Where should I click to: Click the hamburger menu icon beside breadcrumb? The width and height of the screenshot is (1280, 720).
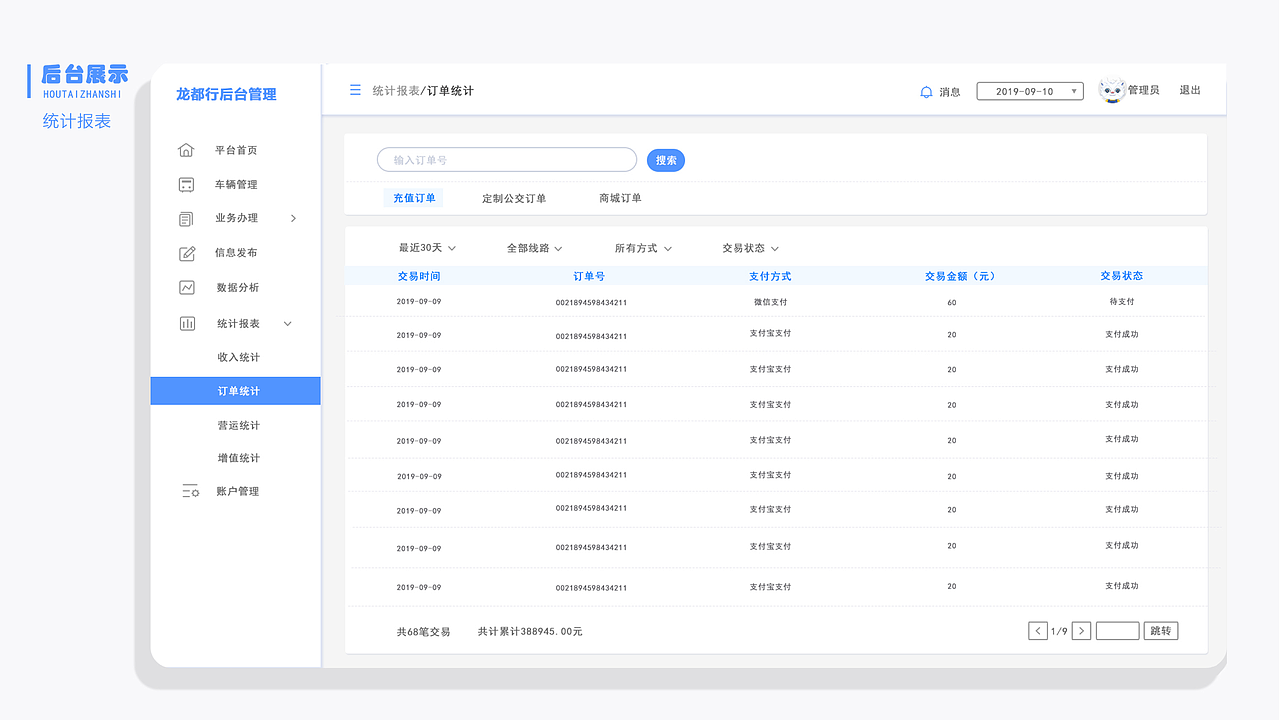(x=355, y=89)
